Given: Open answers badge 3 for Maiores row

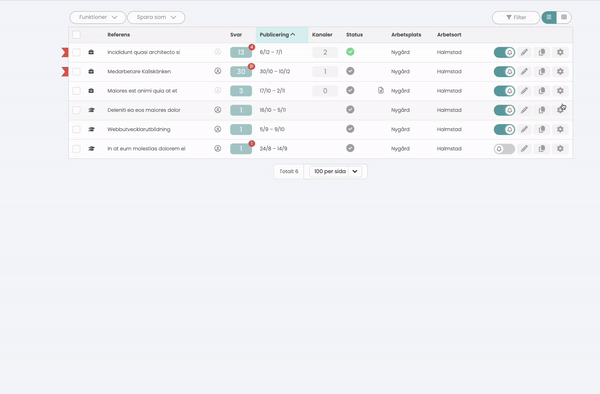Looking at the screenshot, I should coord(241,91).
